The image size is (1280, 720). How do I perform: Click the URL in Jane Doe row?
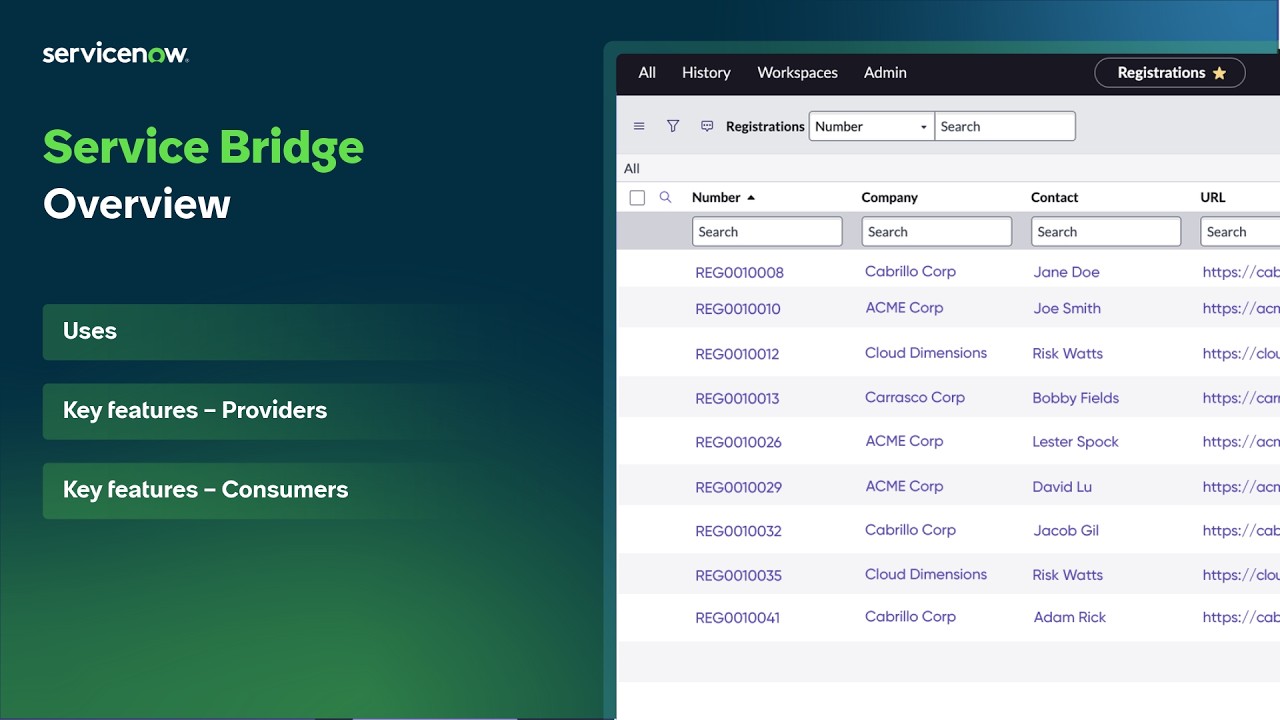coord(1241,272)
